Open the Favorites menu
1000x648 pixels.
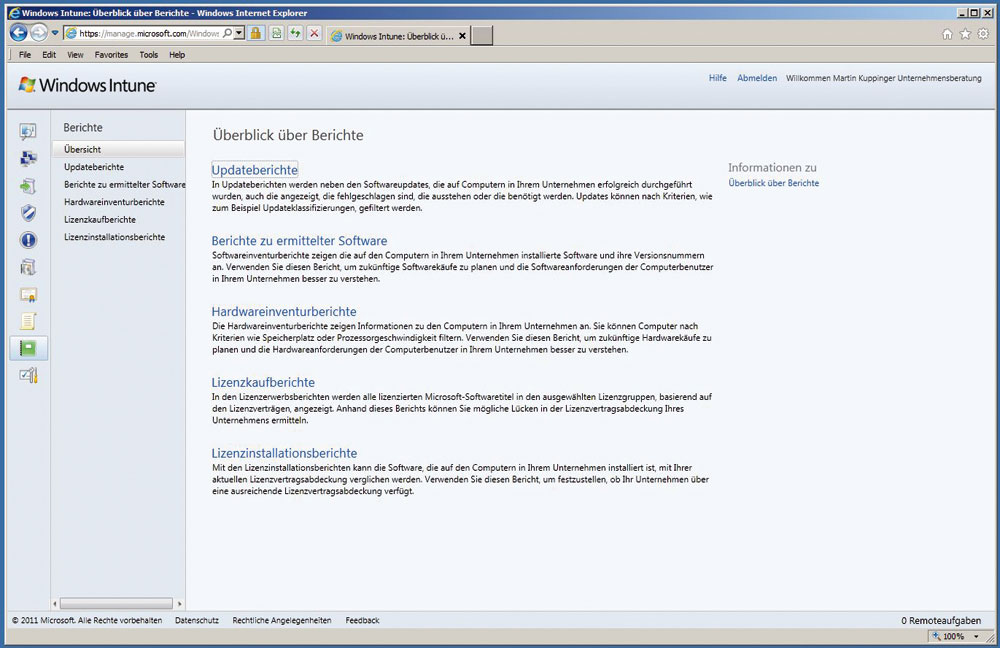(111, 55)
